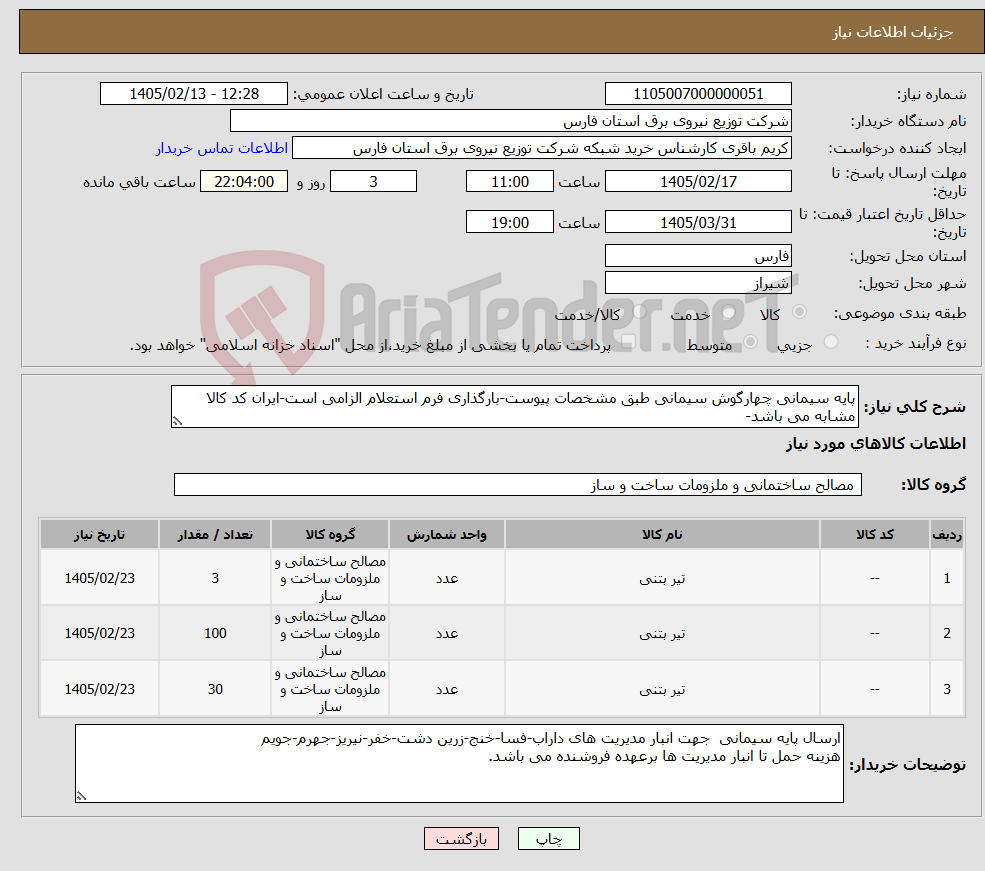
Task: Click quantity 3 in row 1
Action: pyautogui.click(x=215, y=578)
